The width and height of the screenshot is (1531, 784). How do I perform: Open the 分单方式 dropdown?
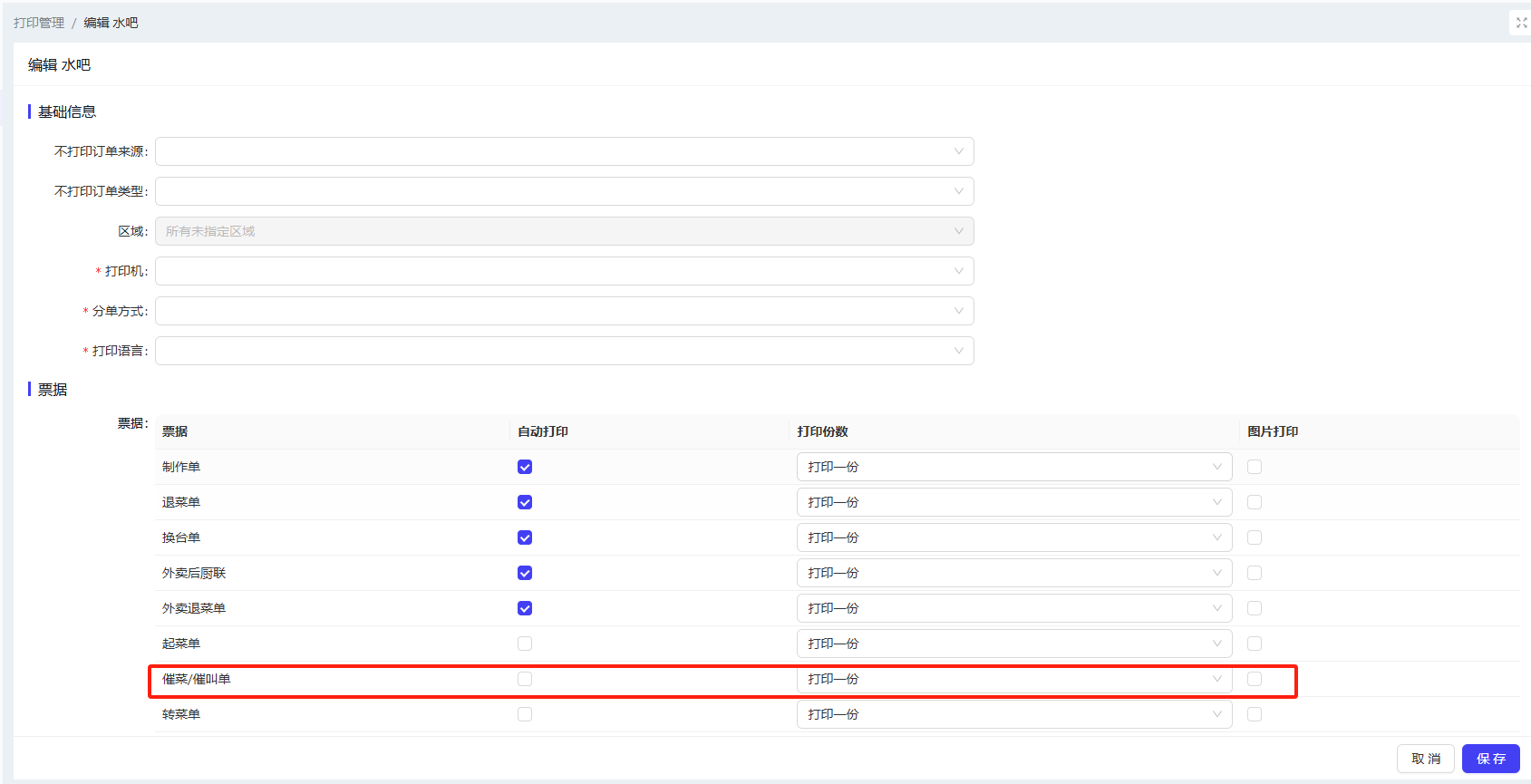pyautogui.click(x=565, y=311)
